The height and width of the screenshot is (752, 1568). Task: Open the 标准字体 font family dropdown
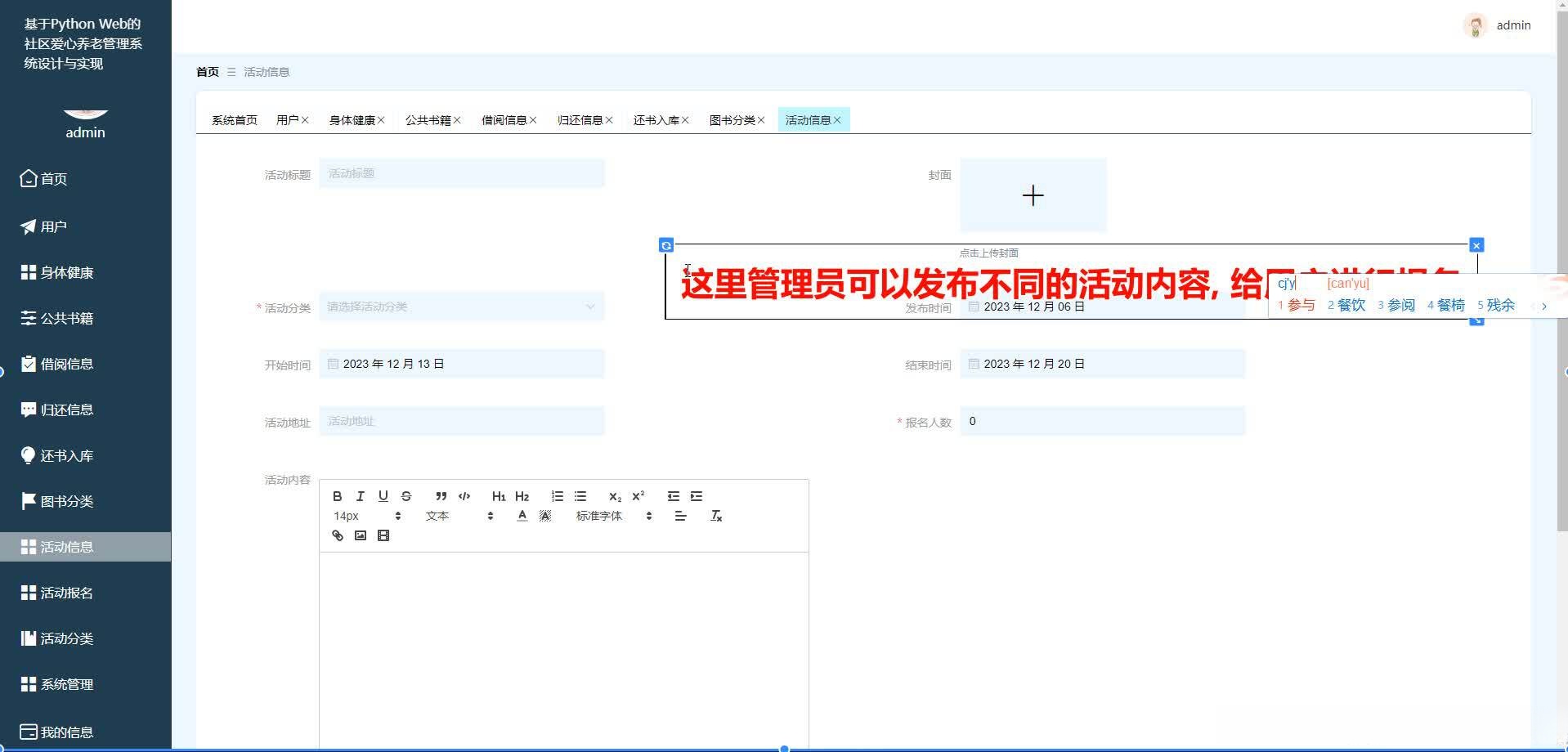[x=599, y=516]
